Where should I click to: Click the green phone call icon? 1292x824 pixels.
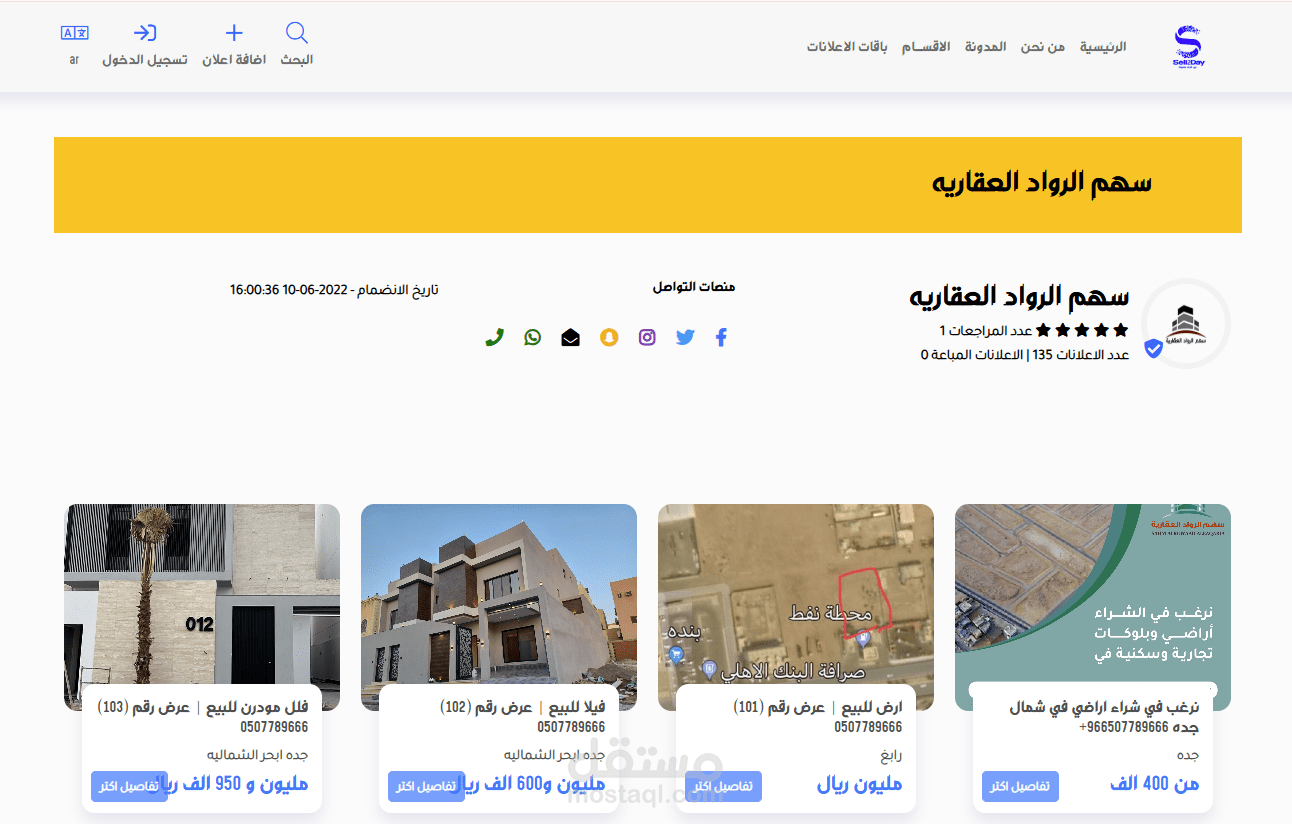pos(494,338)
